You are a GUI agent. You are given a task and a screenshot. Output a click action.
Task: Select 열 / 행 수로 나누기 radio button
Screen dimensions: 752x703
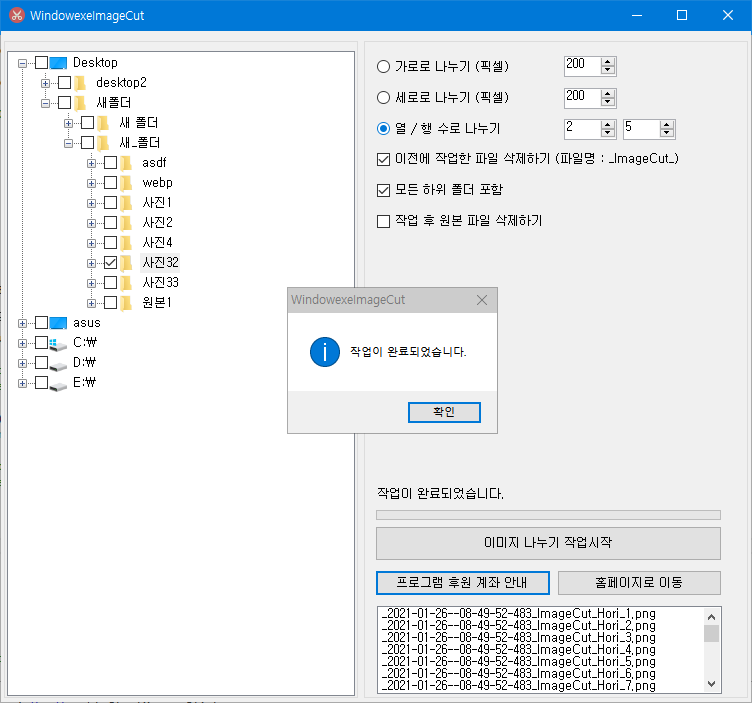(x=383, y=129)
